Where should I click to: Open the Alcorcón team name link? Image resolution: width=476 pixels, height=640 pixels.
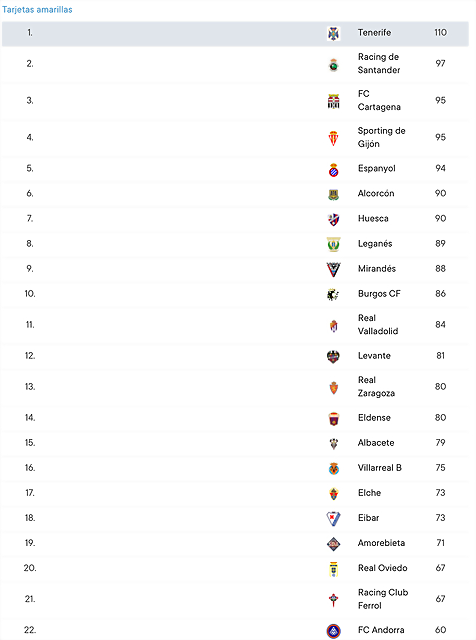coord(376,193)
